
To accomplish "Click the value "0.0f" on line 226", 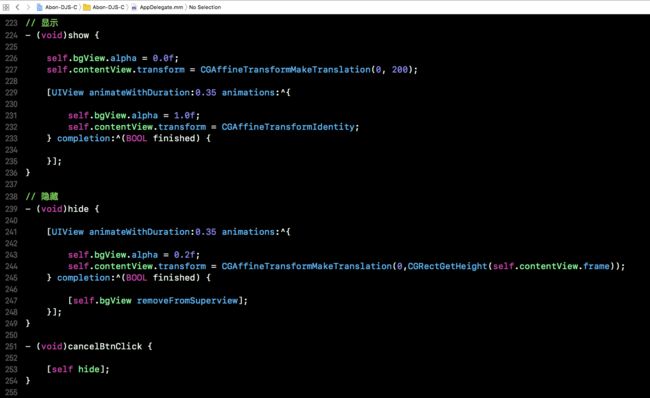I will pyautogui.click(x=163, y=58).
